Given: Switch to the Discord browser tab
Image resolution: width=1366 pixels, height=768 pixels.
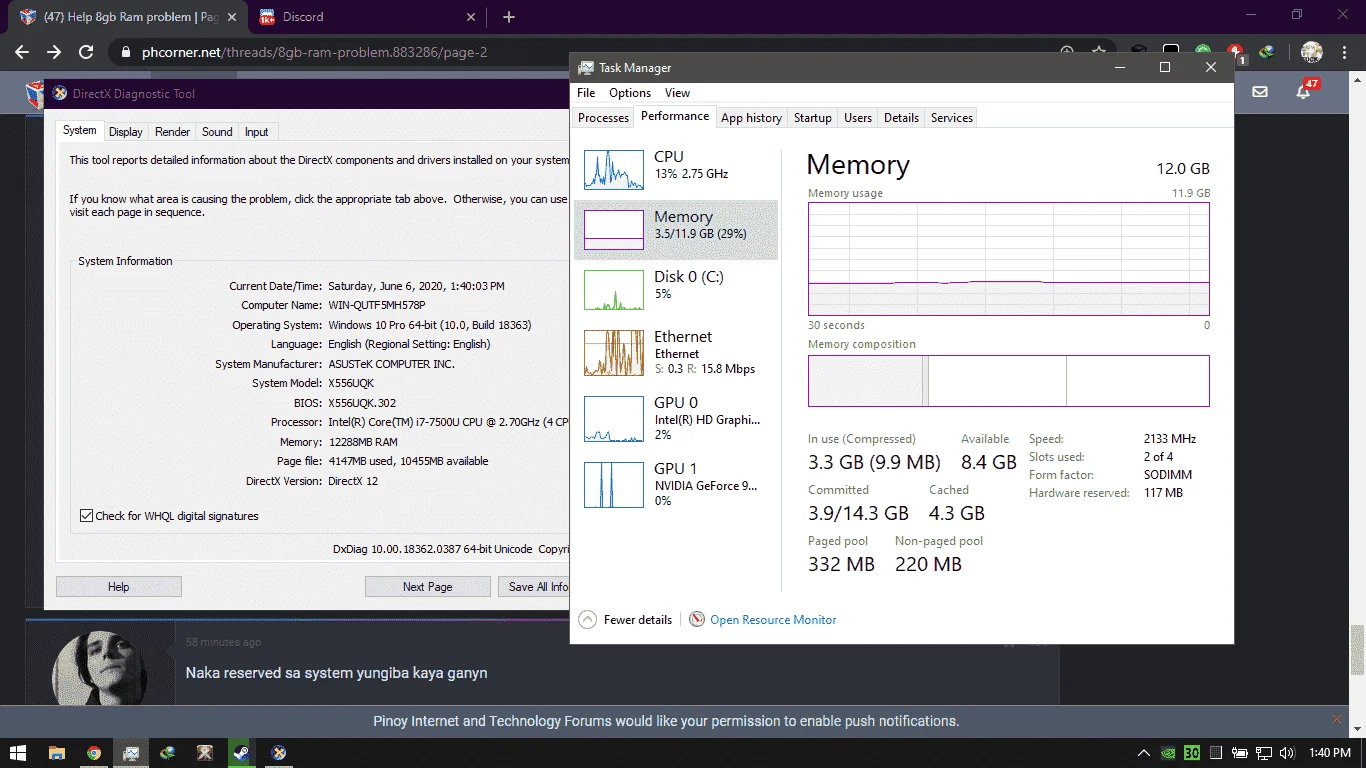Looking at the screenshot, I should [x=366, y=17].
